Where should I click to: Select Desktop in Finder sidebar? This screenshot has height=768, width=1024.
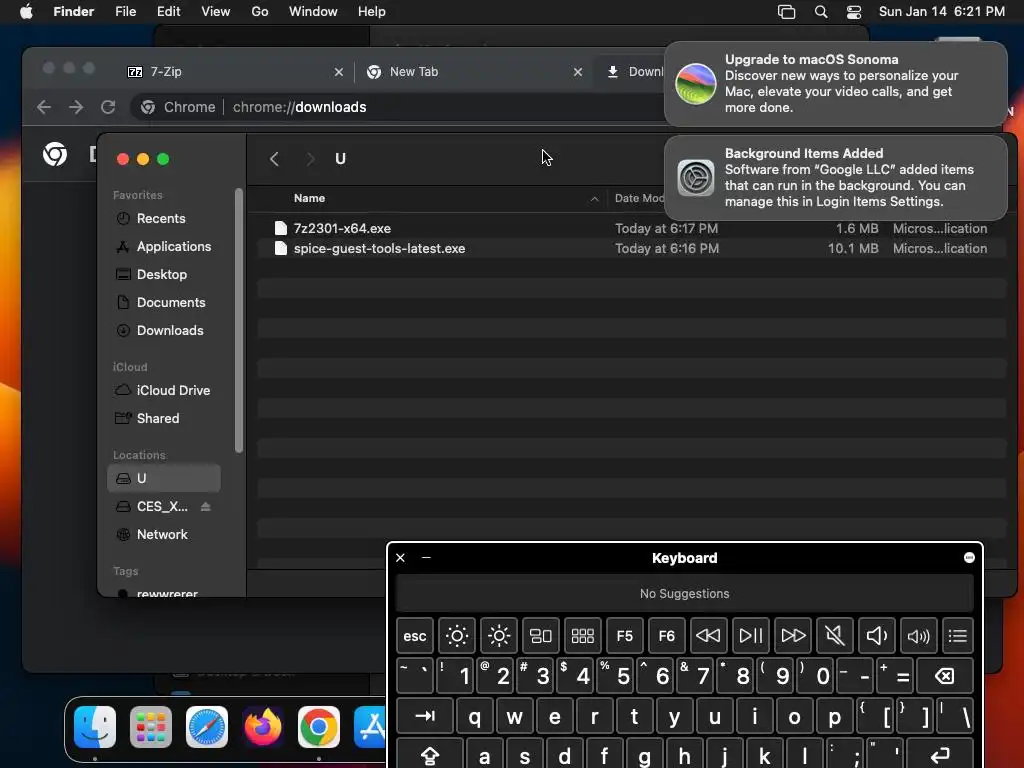click(x=164, y=275)
